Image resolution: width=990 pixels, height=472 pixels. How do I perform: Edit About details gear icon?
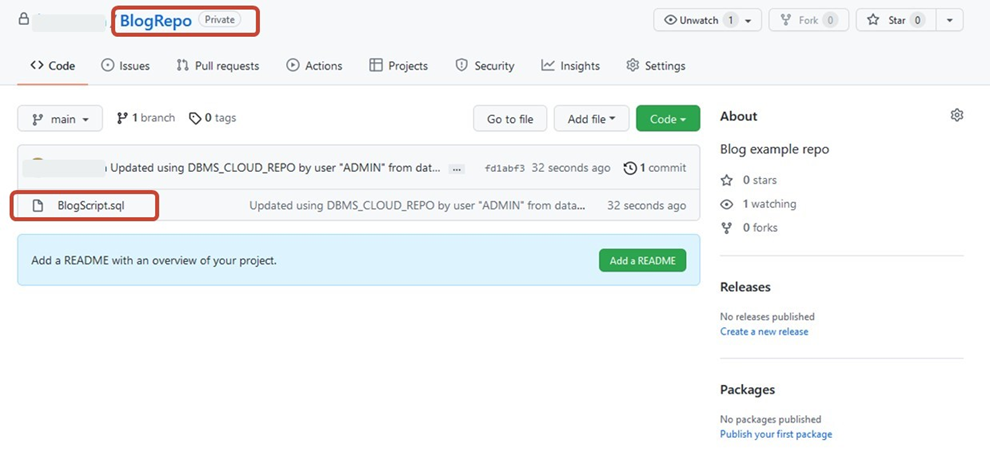(957, 115)
